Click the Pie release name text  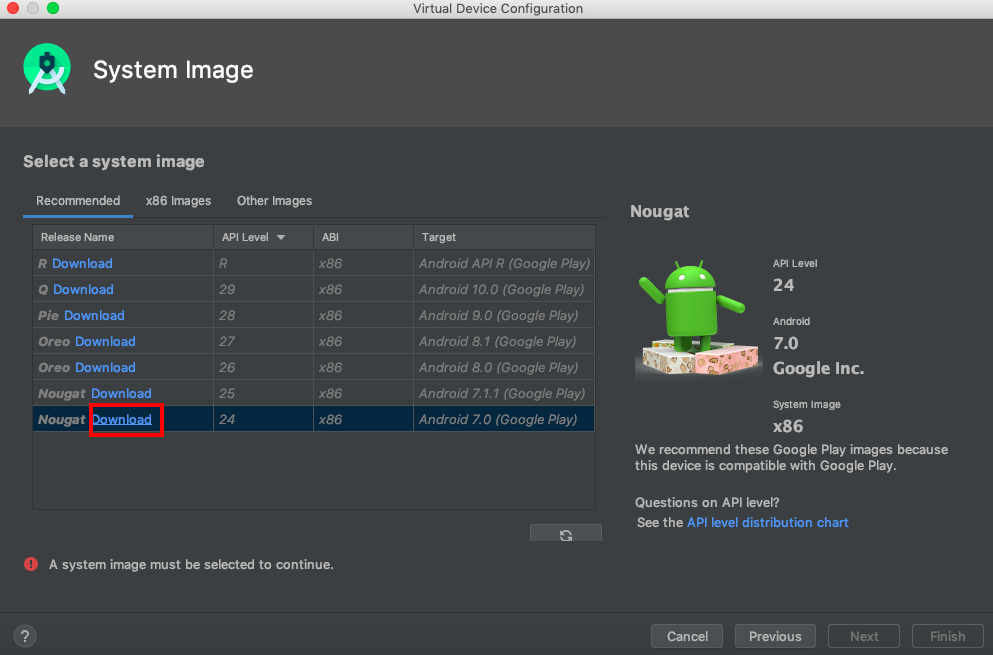pyautogui.click(x=48, y=315)
